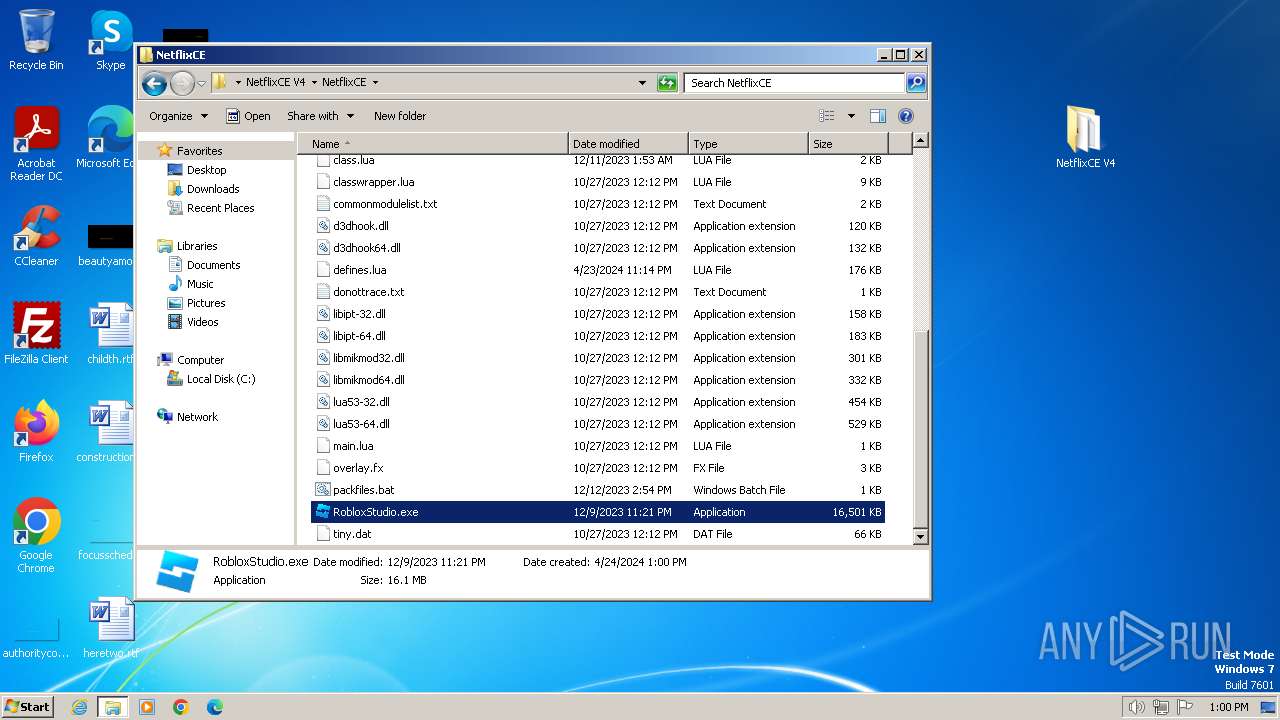This screenshot has width=1280, height=720.
Task: Click file list scroll down arrow
Action: tap(921, 537)
